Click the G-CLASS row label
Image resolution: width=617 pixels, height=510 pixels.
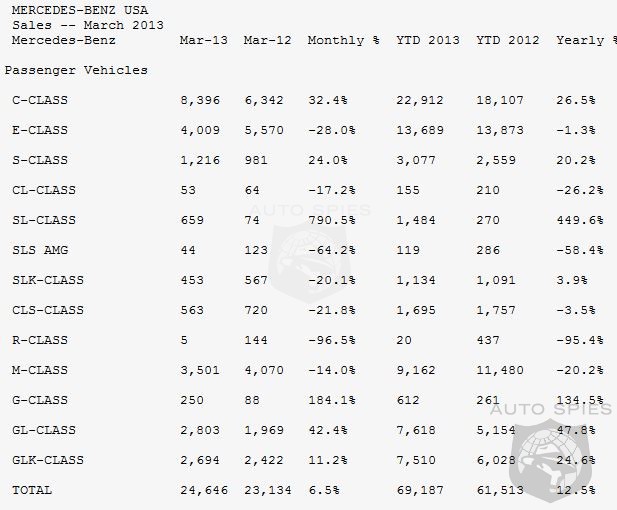40,400
